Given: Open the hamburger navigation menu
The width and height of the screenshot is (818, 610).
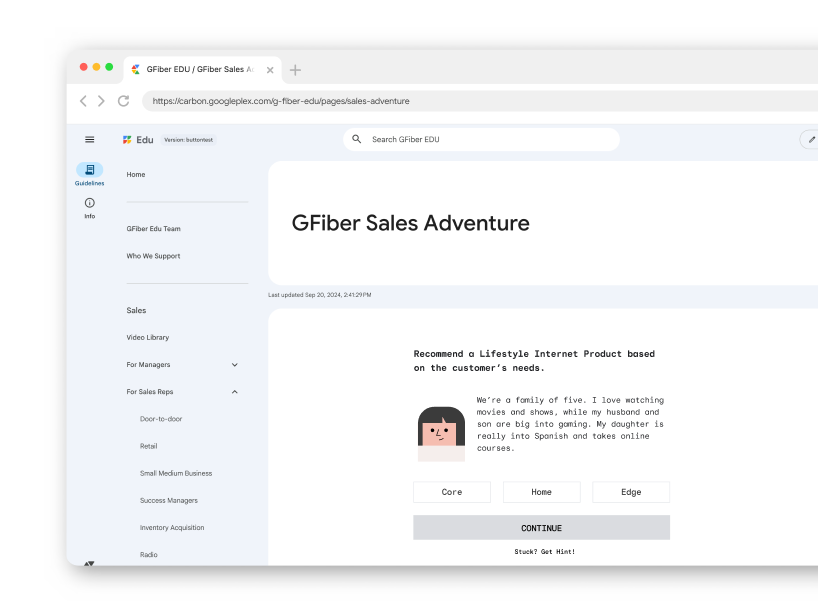Looking at the screenshot, I should point(90,139).
